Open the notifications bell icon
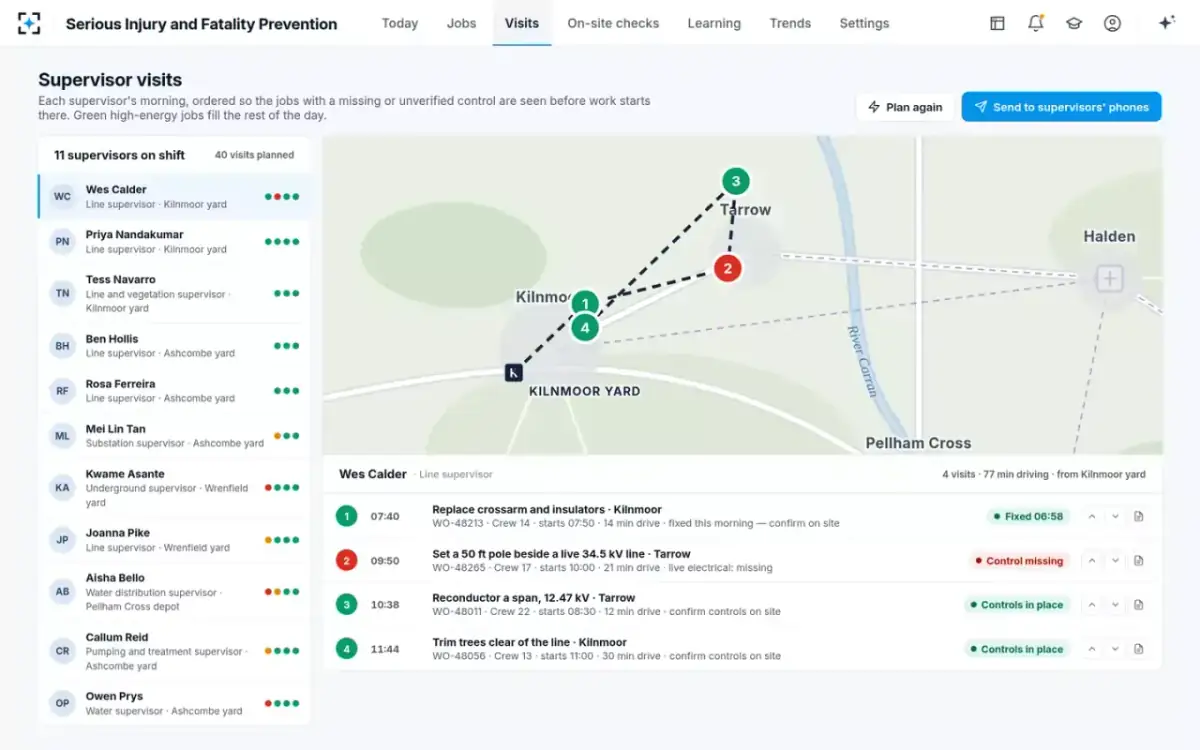Viewport: 1200px width, 750px height. [x=1035, y=23]
